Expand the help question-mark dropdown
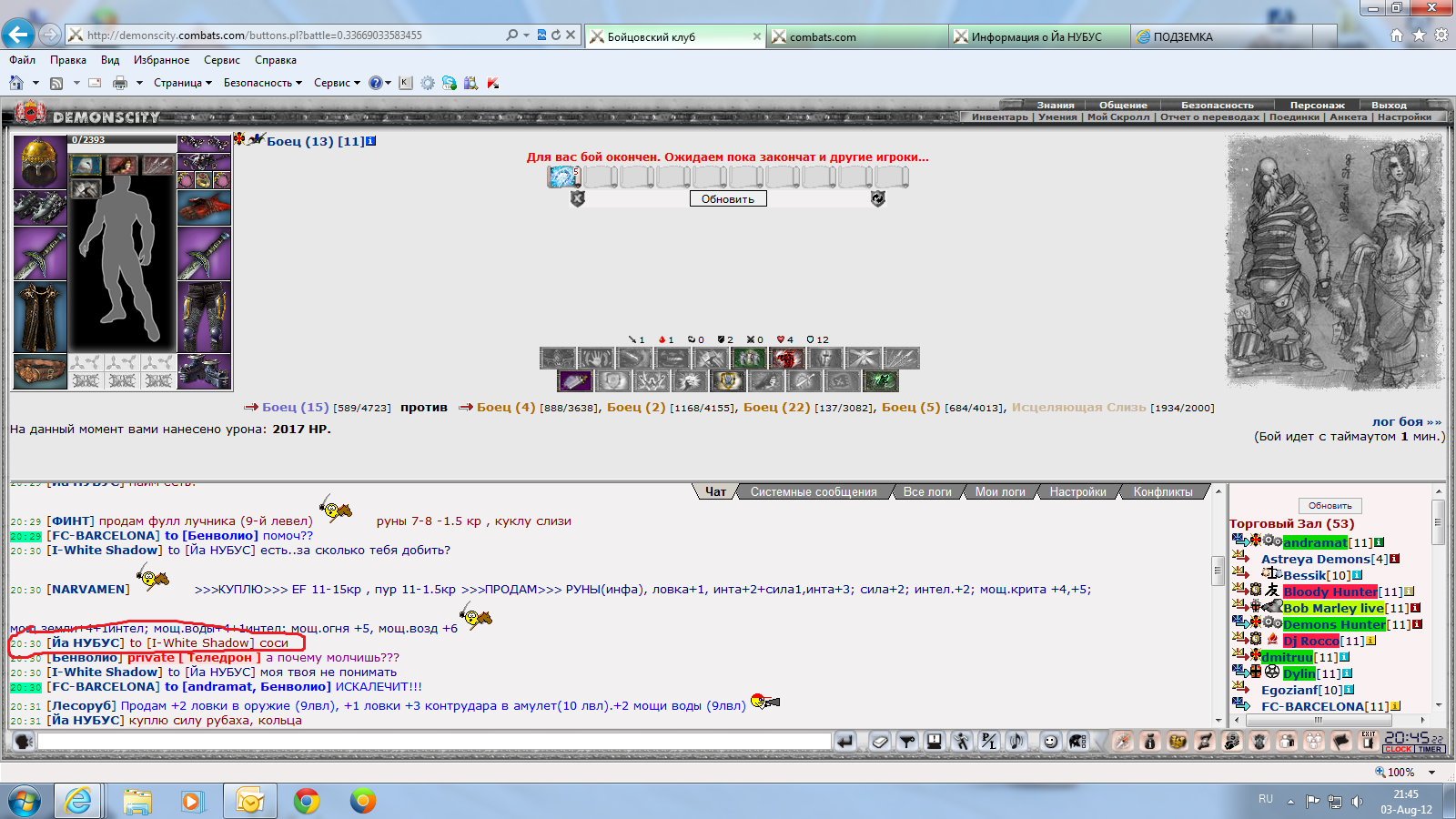 [388, 83]
